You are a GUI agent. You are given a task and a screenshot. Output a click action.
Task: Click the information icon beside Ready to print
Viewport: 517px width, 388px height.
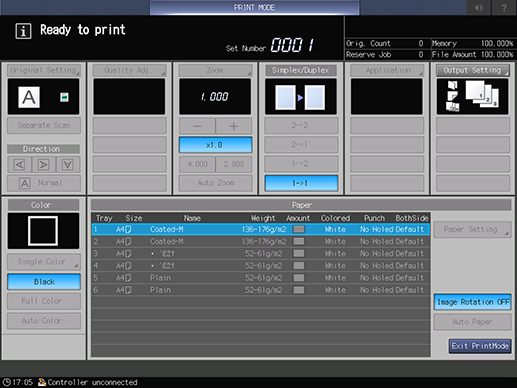pyautogui.click(x=23, y=31)
